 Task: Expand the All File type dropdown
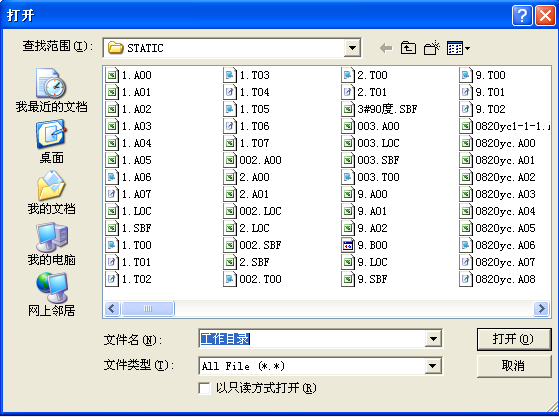pos(433,366)
